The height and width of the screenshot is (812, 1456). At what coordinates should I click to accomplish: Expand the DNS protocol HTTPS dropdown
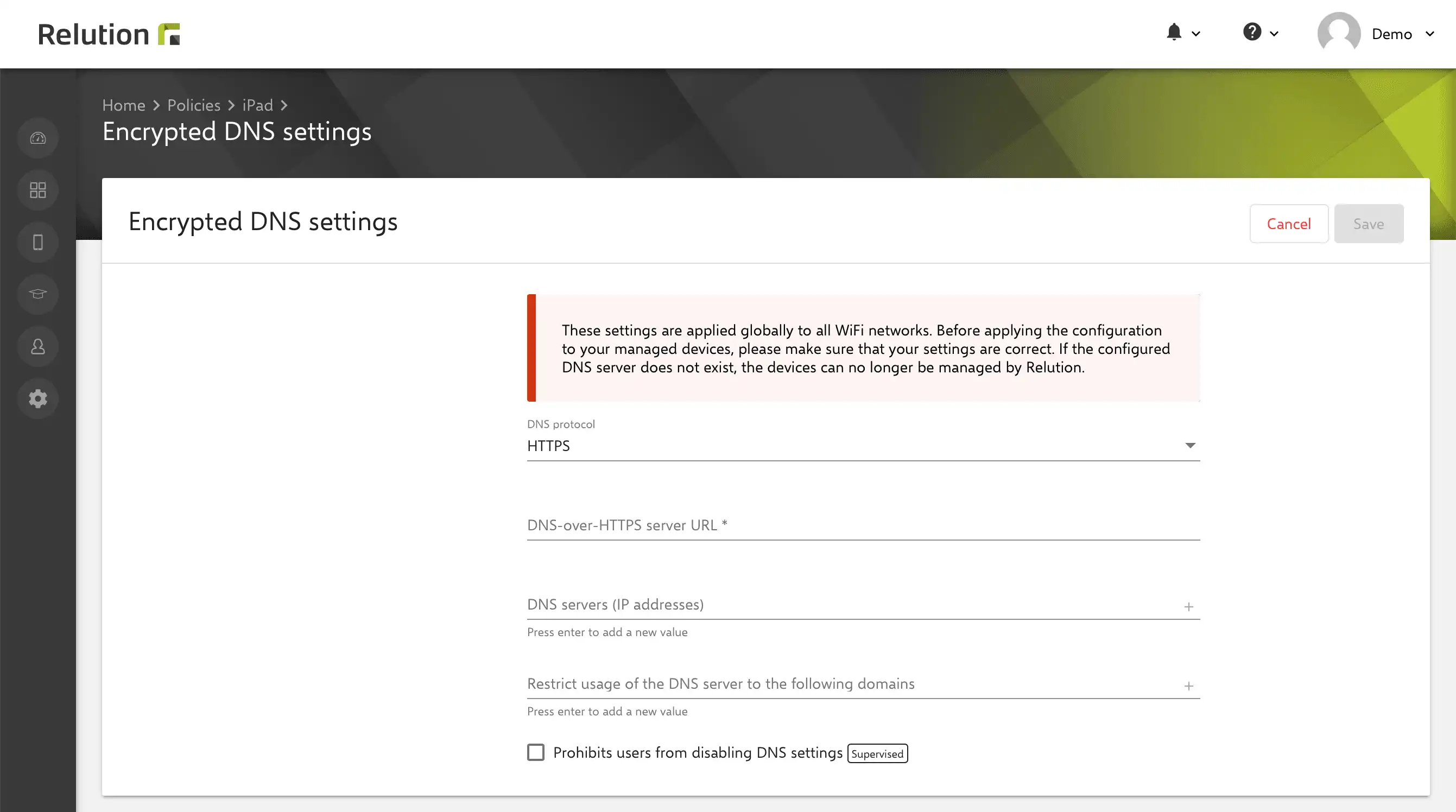[x=863, y=446]
